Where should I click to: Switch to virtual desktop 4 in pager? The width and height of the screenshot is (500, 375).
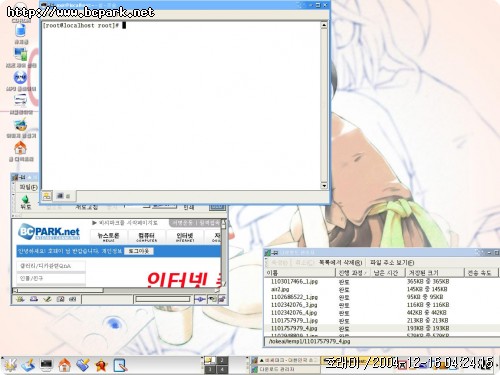pyautogui.click(x=222, y=369)
